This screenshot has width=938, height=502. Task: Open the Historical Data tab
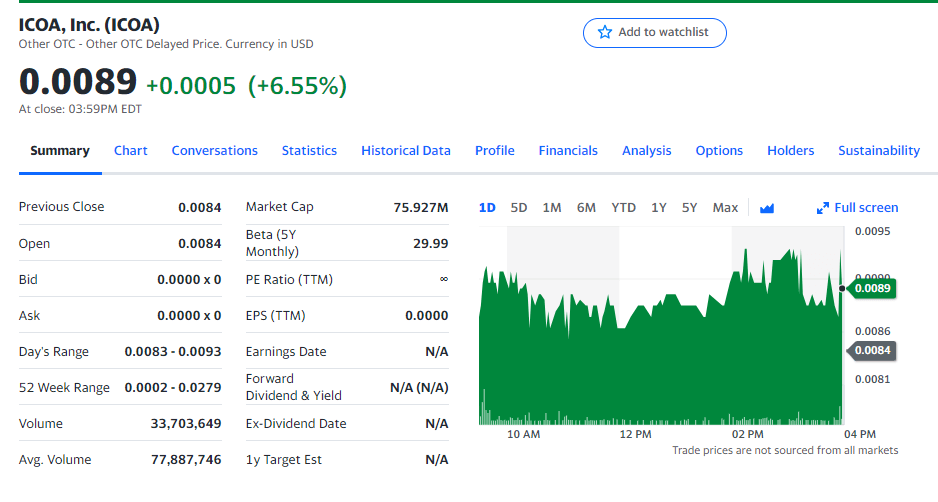(x=406, y=151)
